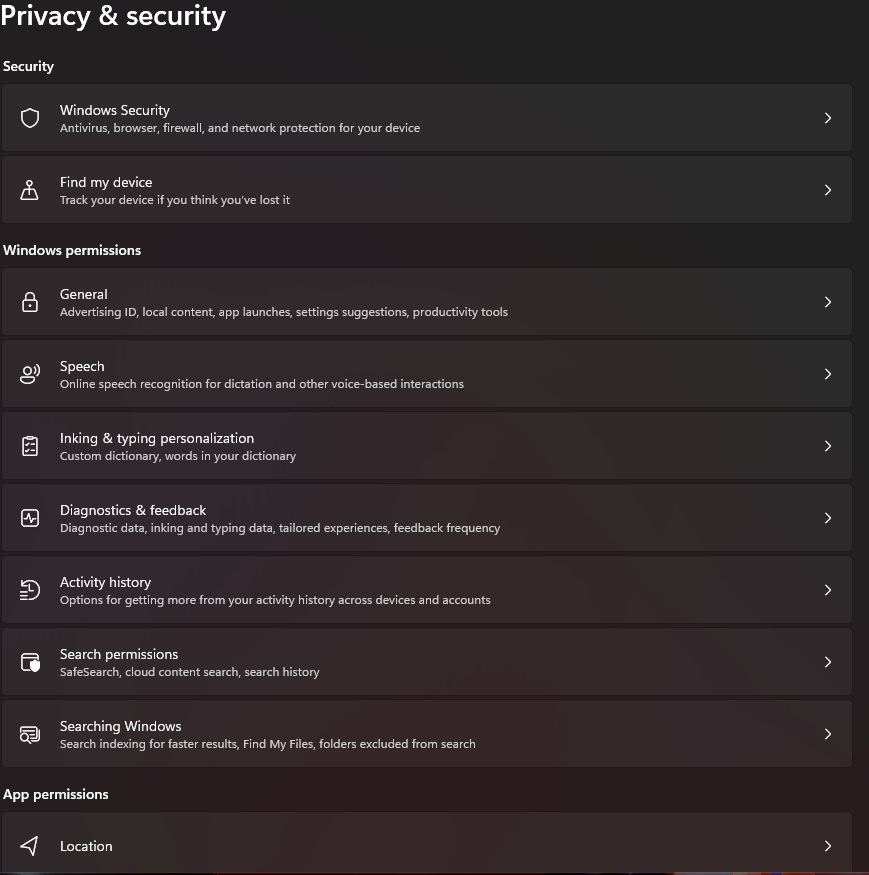Expand Windows Security using its chevron
869x875 pixels.
827,118
